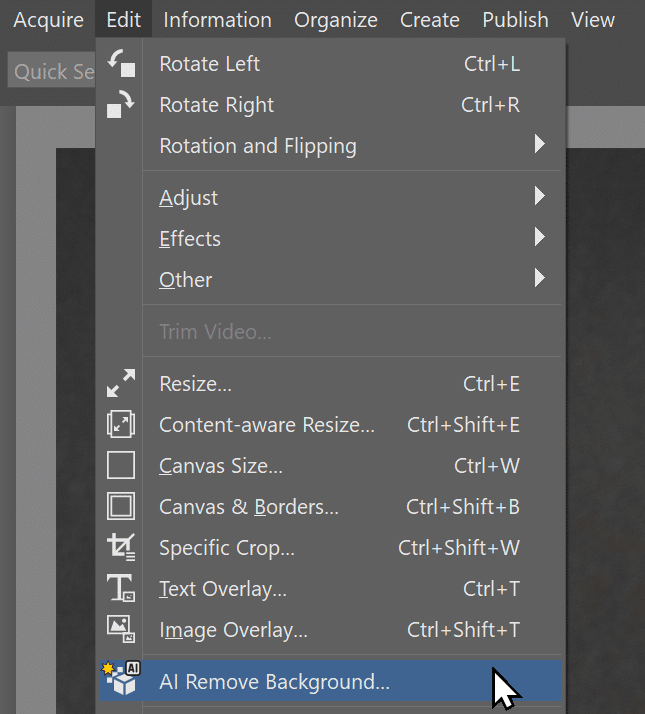Click the Canvas Size icon
Viewport: 645px width, 714px height.
121,466
